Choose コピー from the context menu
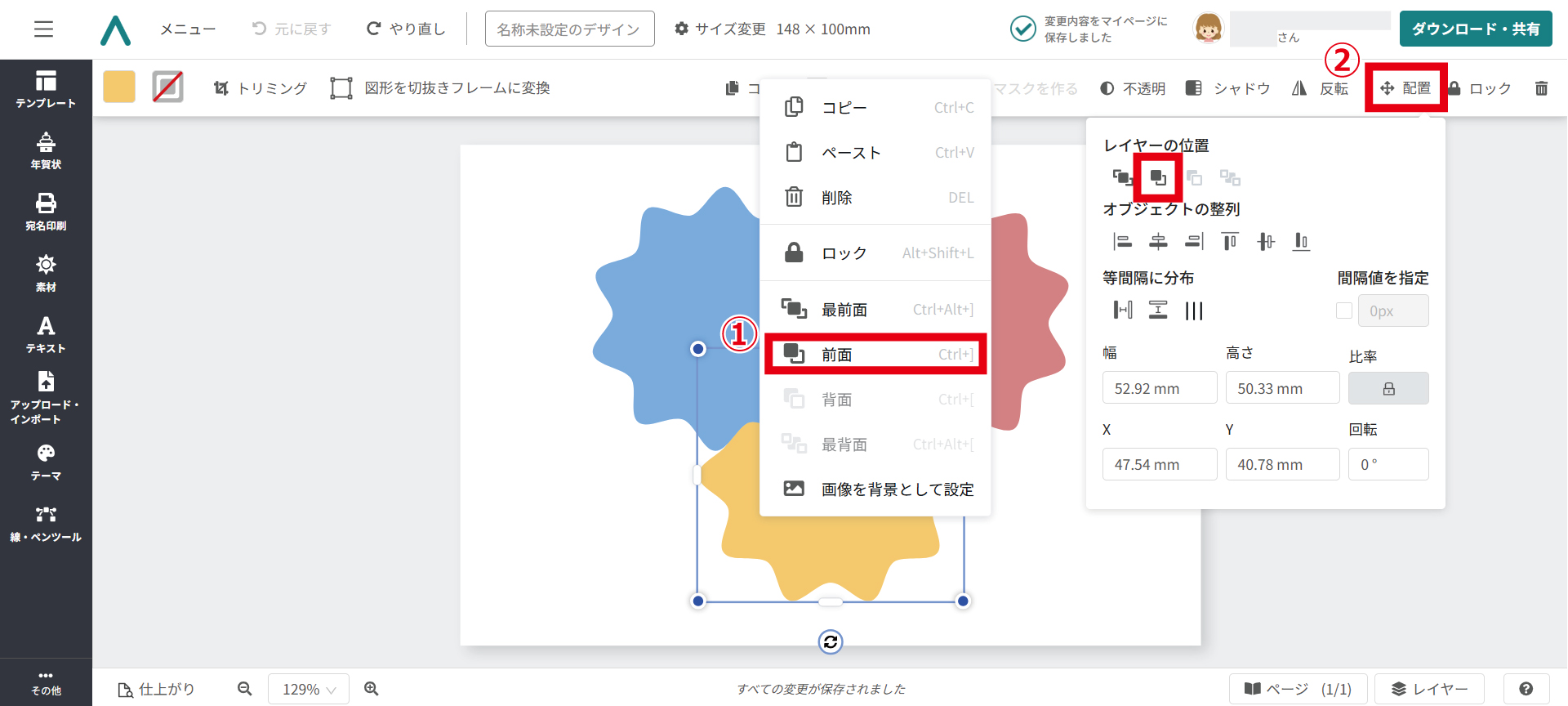The image size is (1568, 706). click(875, 107)
